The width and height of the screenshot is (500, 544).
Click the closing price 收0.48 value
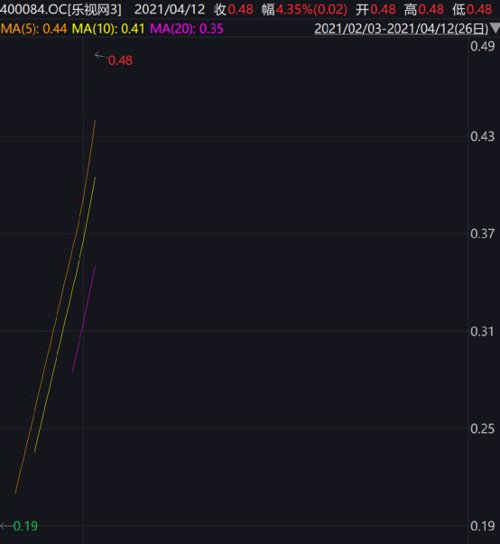click(234, 9)
